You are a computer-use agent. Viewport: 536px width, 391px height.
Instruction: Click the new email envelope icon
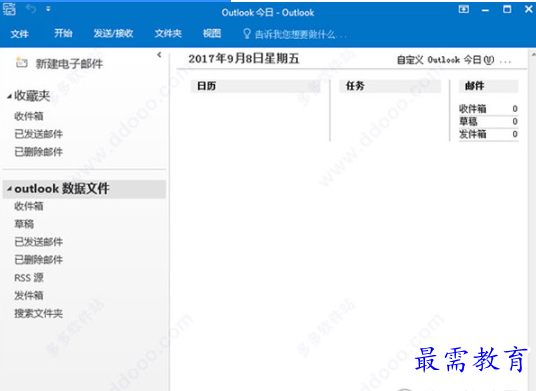tap(22, 63)
